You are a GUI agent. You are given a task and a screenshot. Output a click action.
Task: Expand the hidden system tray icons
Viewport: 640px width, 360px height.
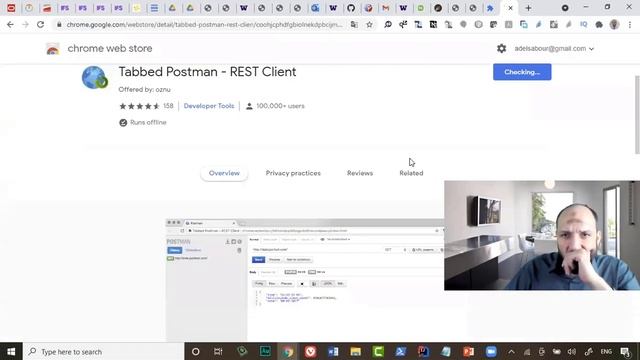pyautogui.click(x=511, y=351)
